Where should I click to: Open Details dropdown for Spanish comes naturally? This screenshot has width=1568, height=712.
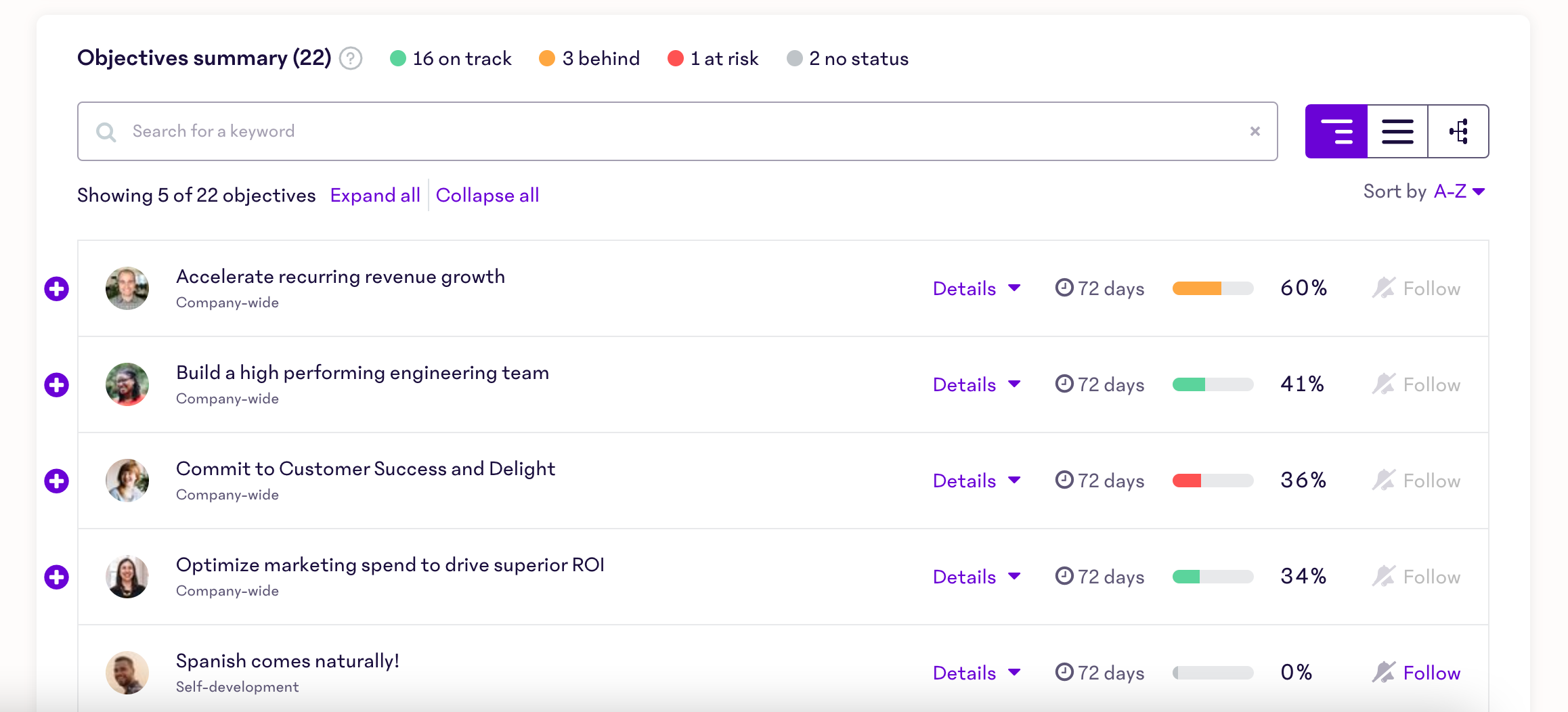pos(976,673)
